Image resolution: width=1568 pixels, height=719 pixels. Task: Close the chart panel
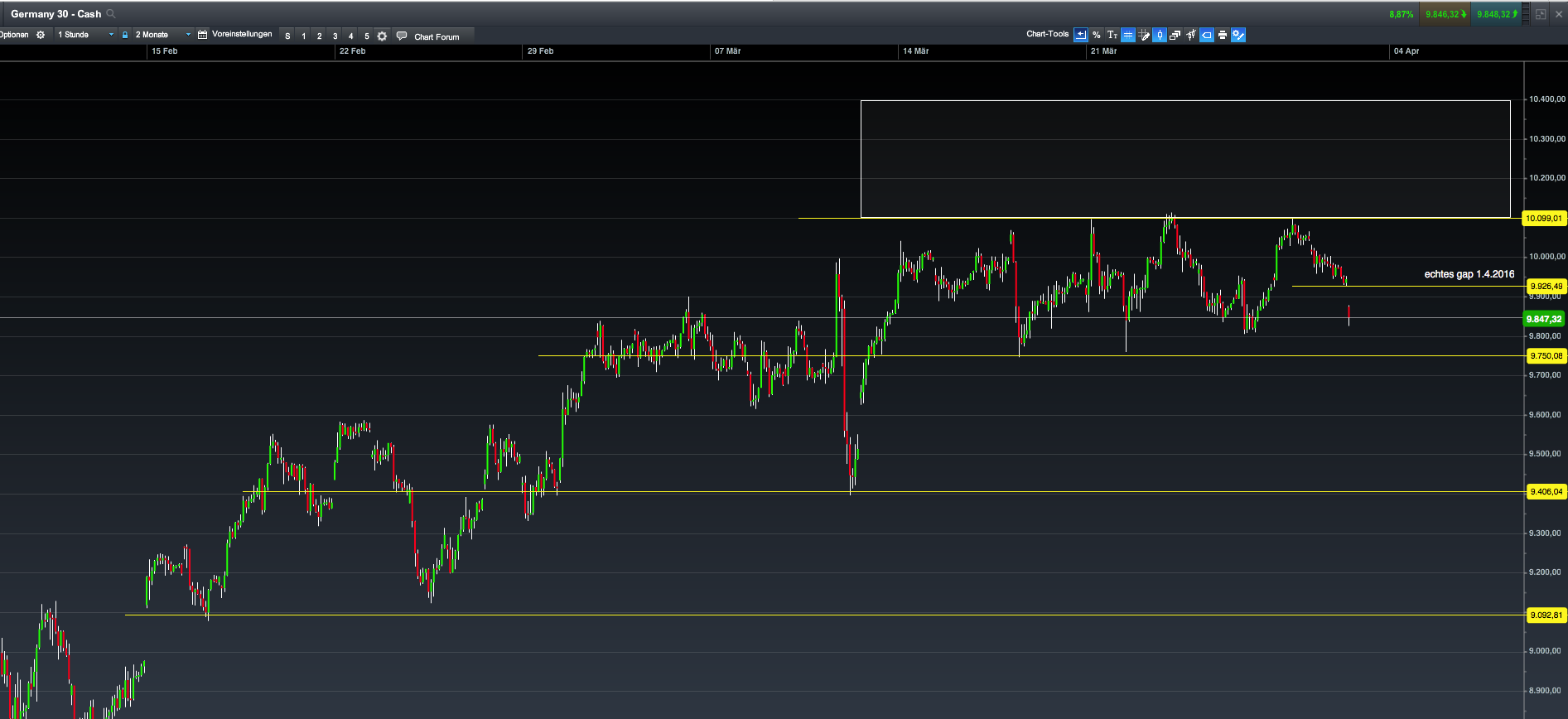coord(1558,14)
